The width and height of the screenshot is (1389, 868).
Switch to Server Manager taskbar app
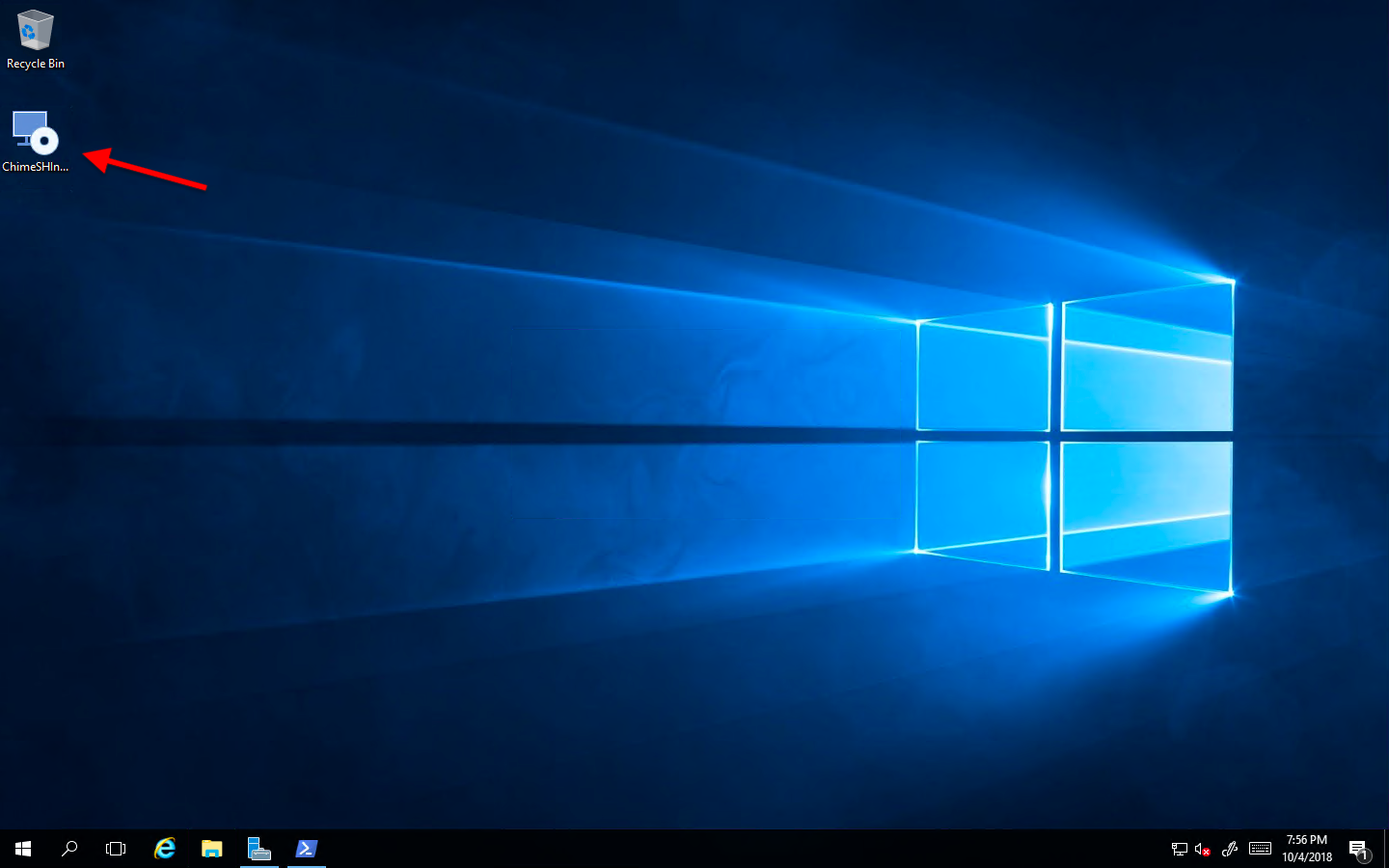click(x=259, y=849)
